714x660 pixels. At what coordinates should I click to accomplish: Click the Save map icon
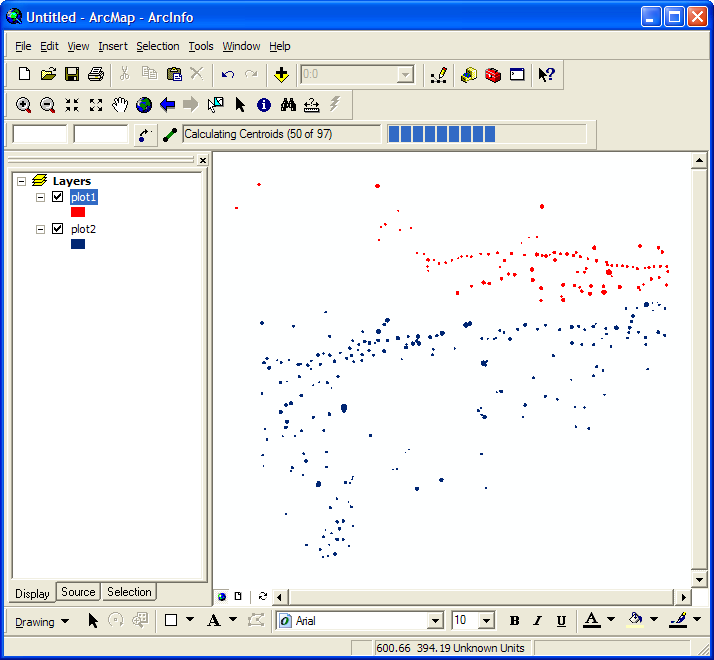point(72,74)
